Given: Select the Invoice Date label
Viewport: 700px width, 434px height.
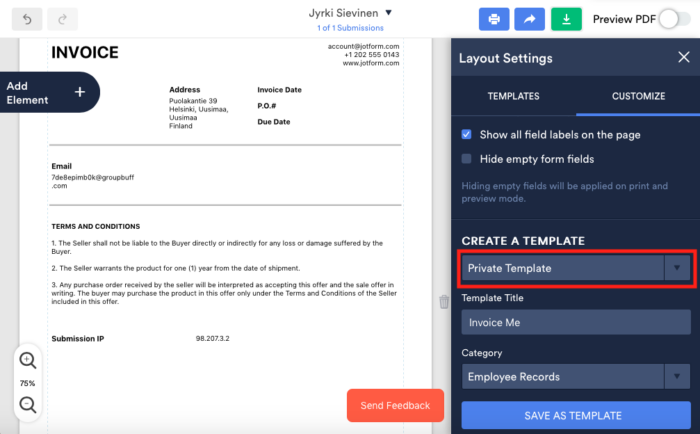Looking at the screenshot, I should 279,90.
